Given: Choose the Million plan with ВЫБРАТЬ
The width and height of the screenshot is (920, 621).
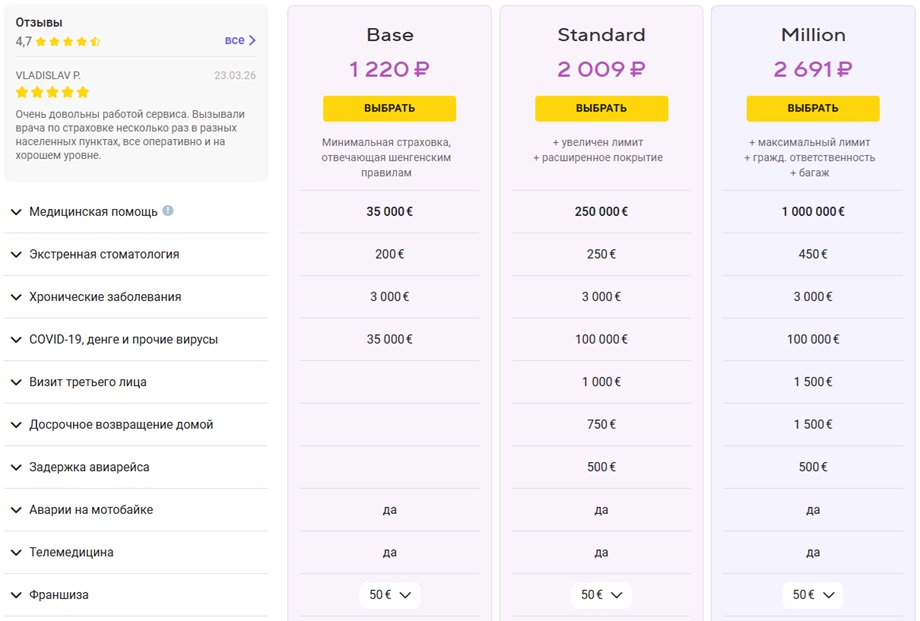Looking at the screenshot, I should click(813, 109).
